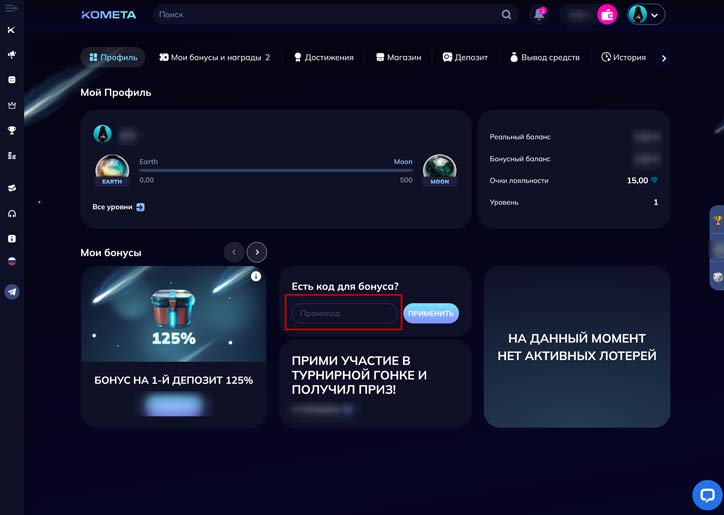Click the loyalty points diamond icon

pyautogui.click(x=654, y=181)
